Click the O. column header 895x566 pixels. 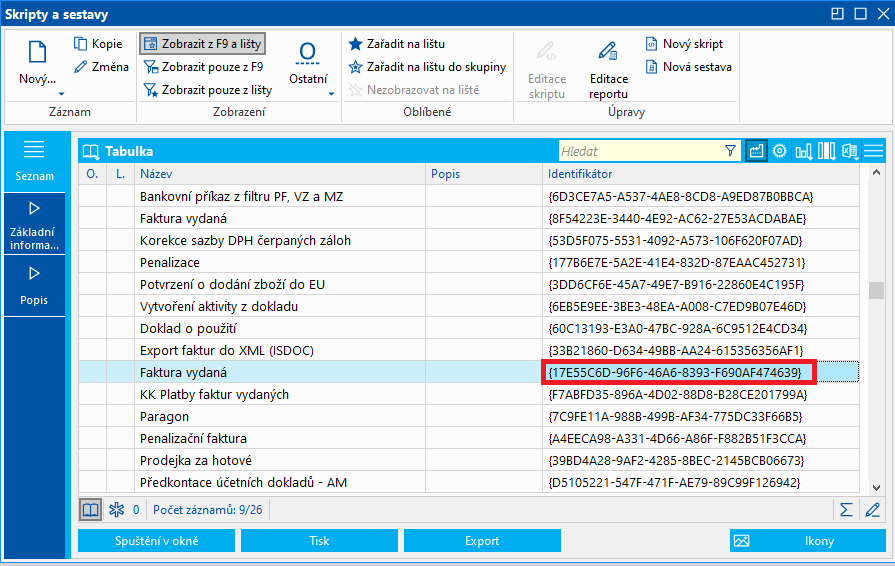tap(92, 174)
